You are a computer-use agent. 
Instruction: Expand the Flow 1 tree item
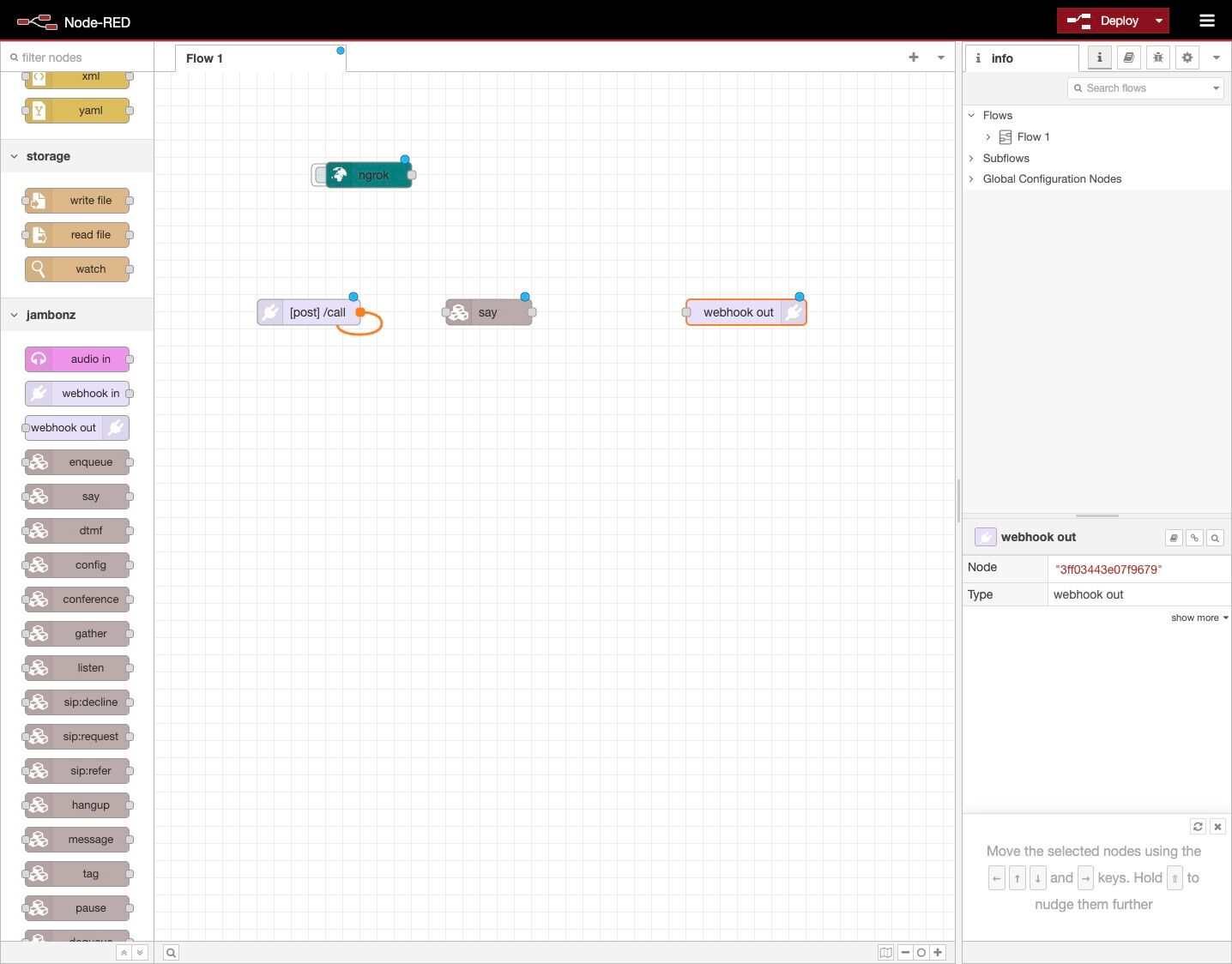(988, 137)
